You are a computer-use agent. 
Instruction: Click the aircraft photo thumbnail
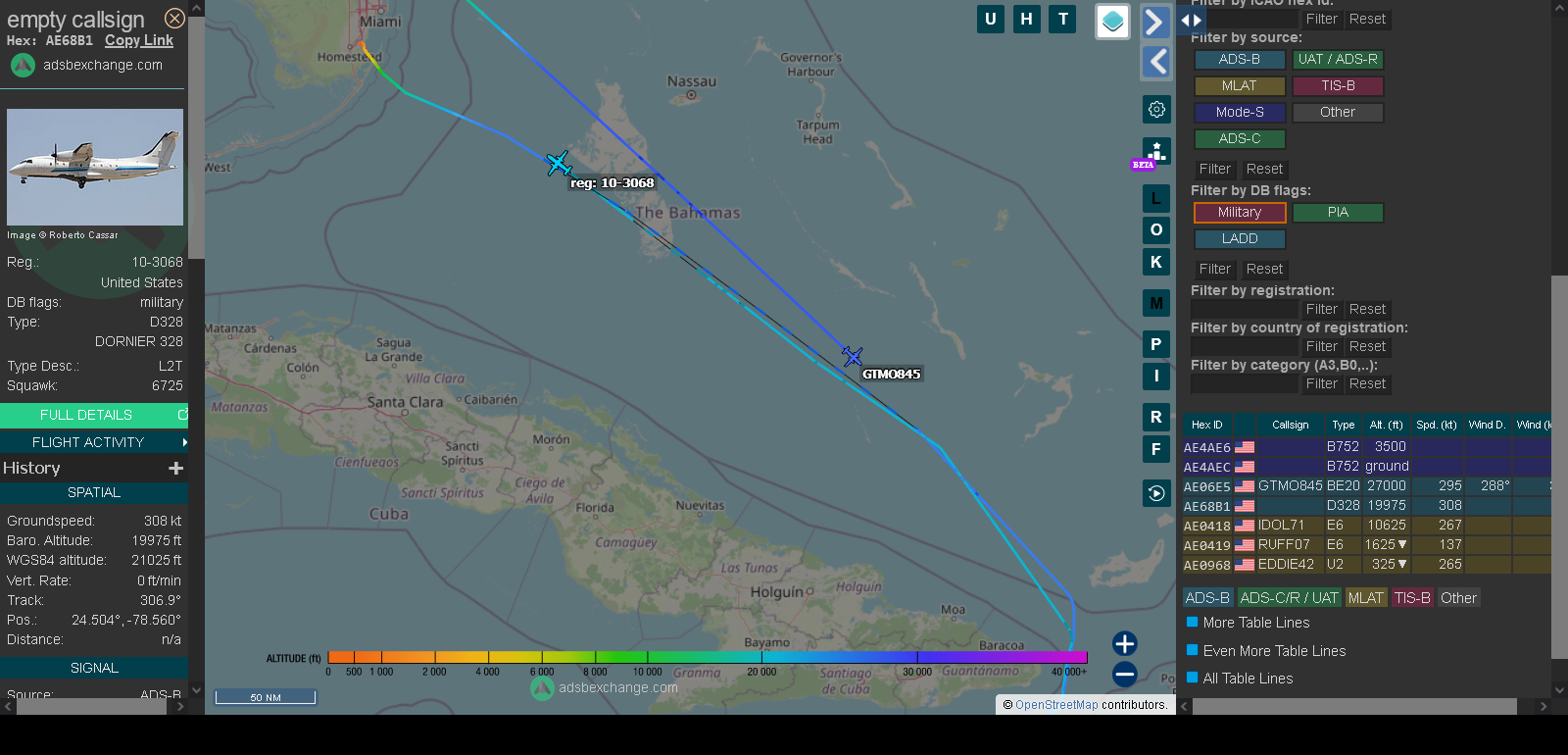tap(95, 168)
